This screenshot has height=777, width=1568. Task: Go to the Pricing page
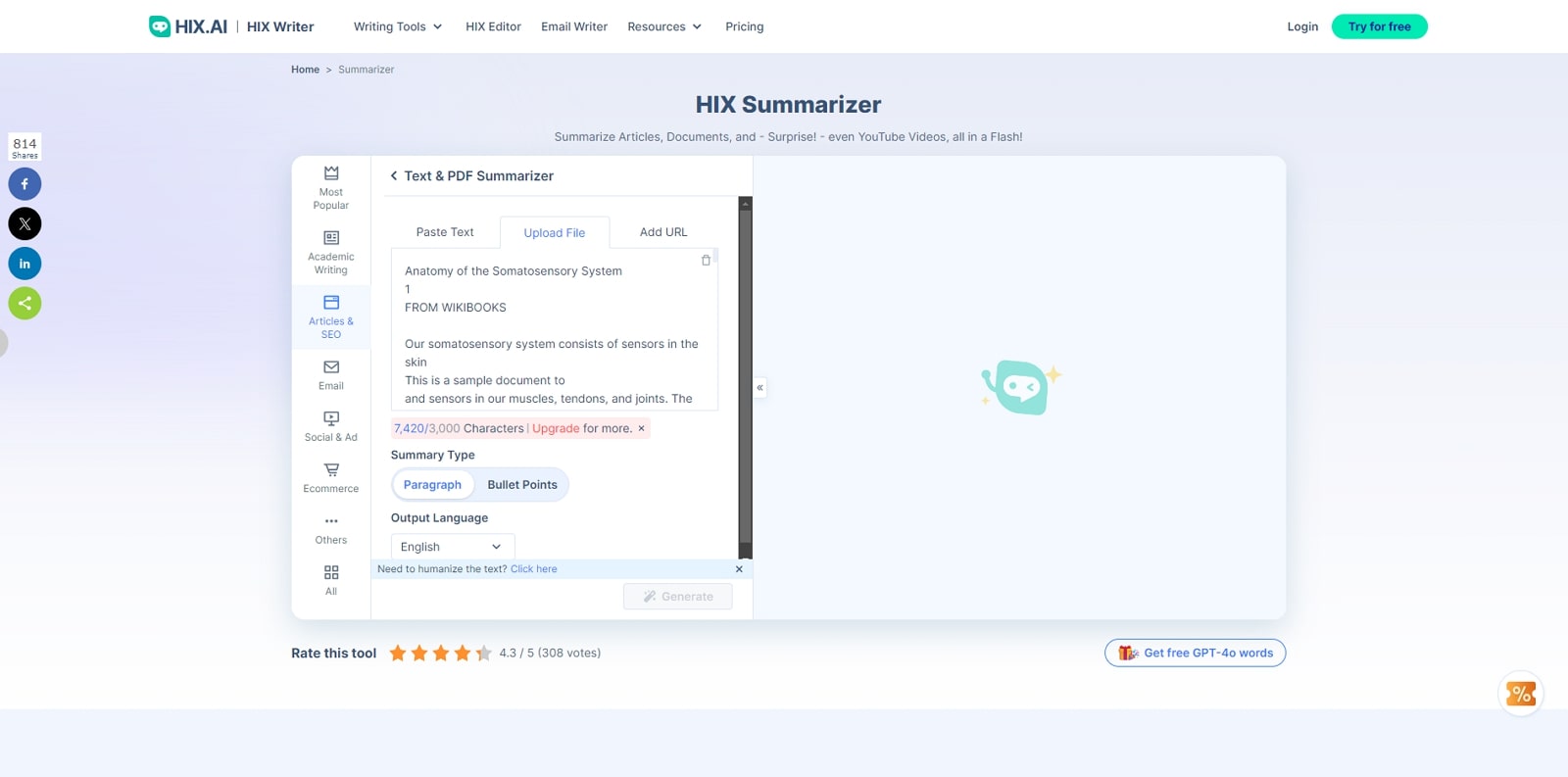tap(744, 26)
